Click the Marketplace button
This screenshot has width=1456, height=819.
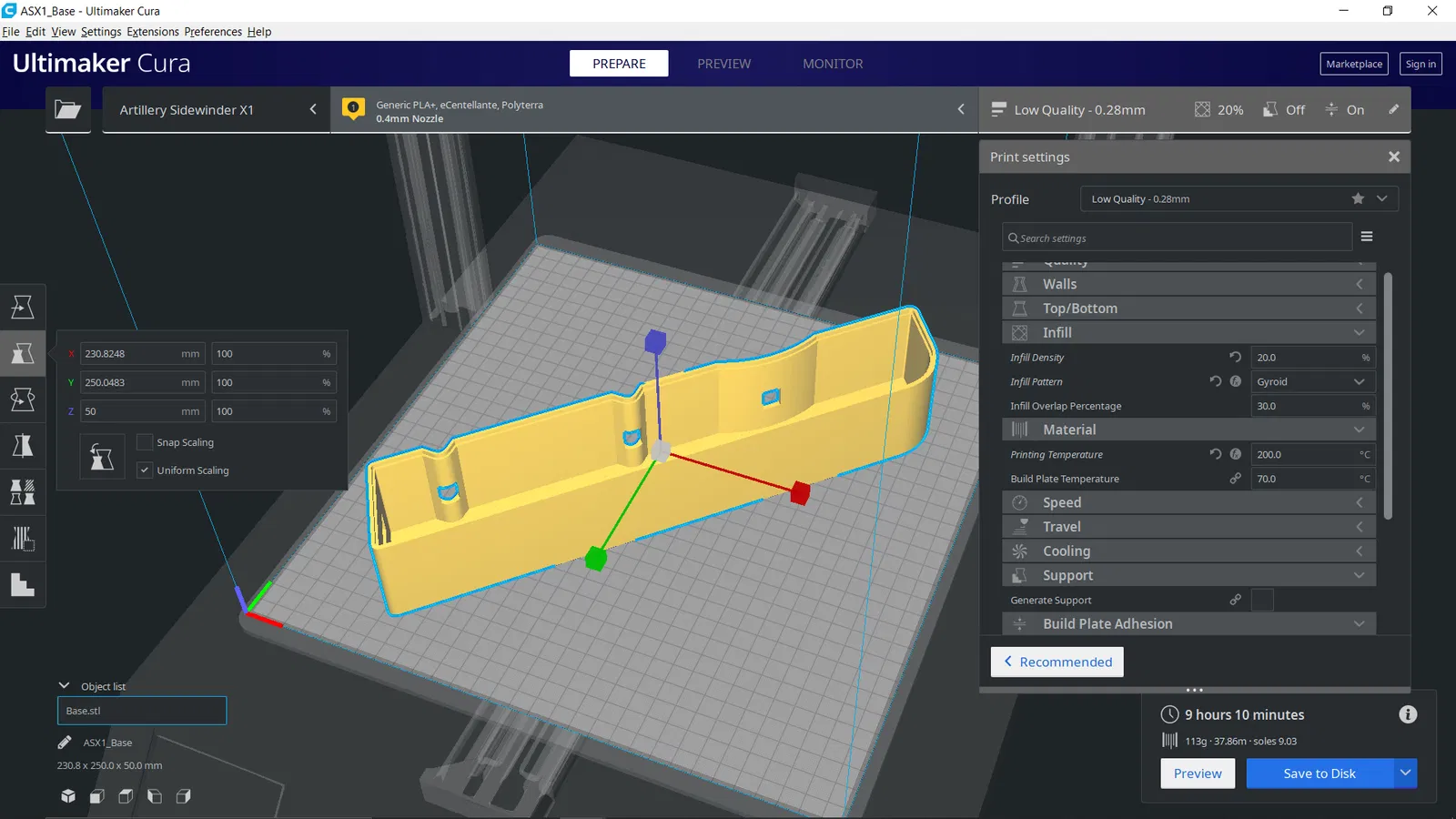coord(1354,64)
